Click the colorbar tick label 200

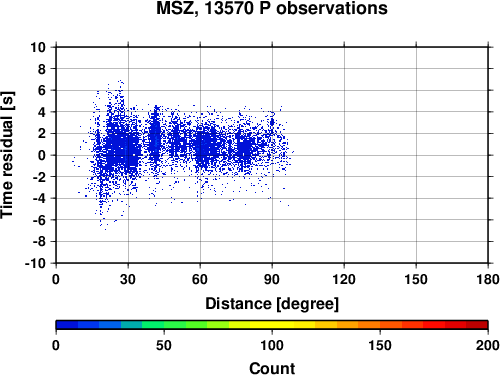click(488, 345)
